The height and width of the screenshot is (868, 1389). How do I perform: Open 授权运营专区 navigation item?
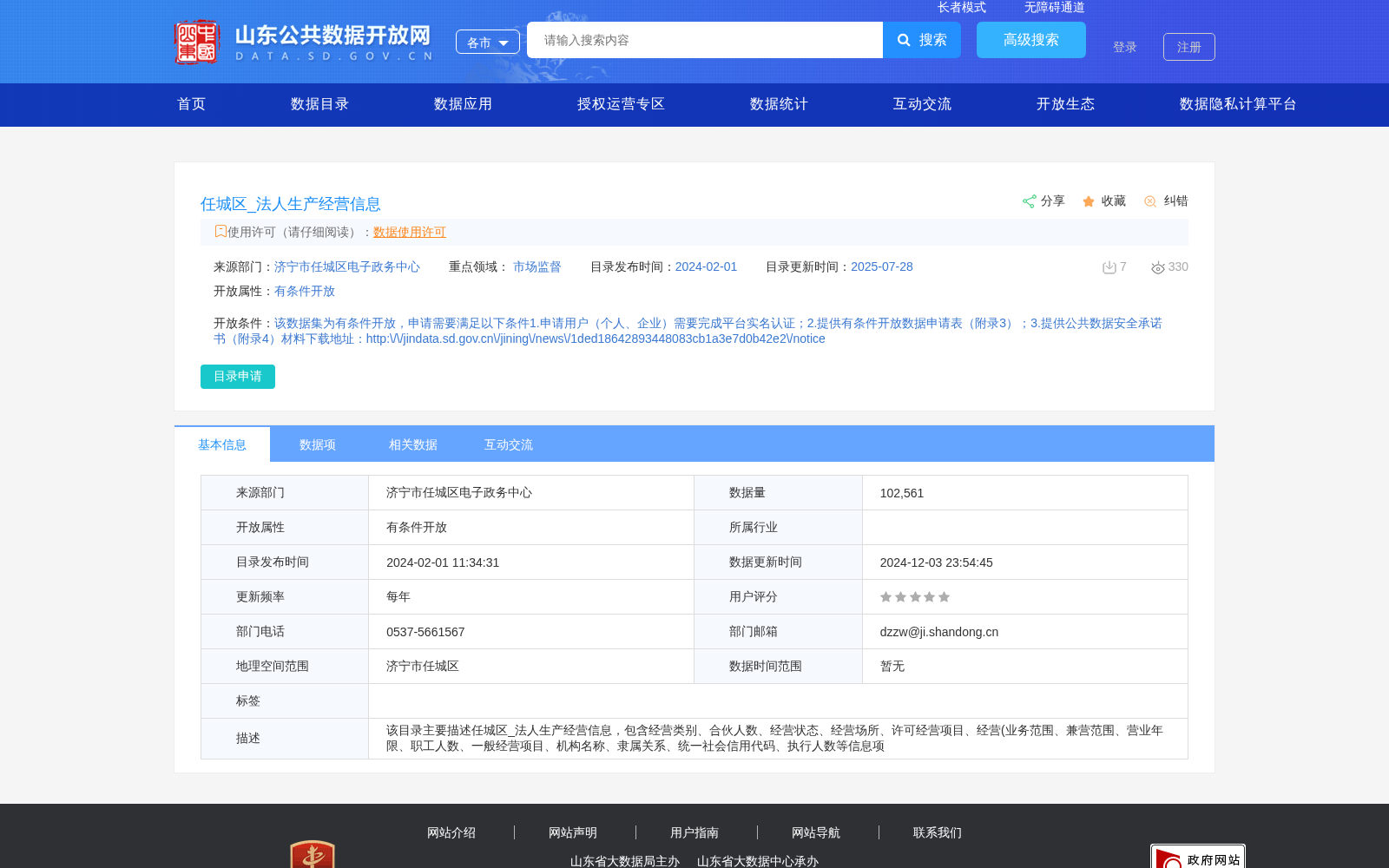621,104
